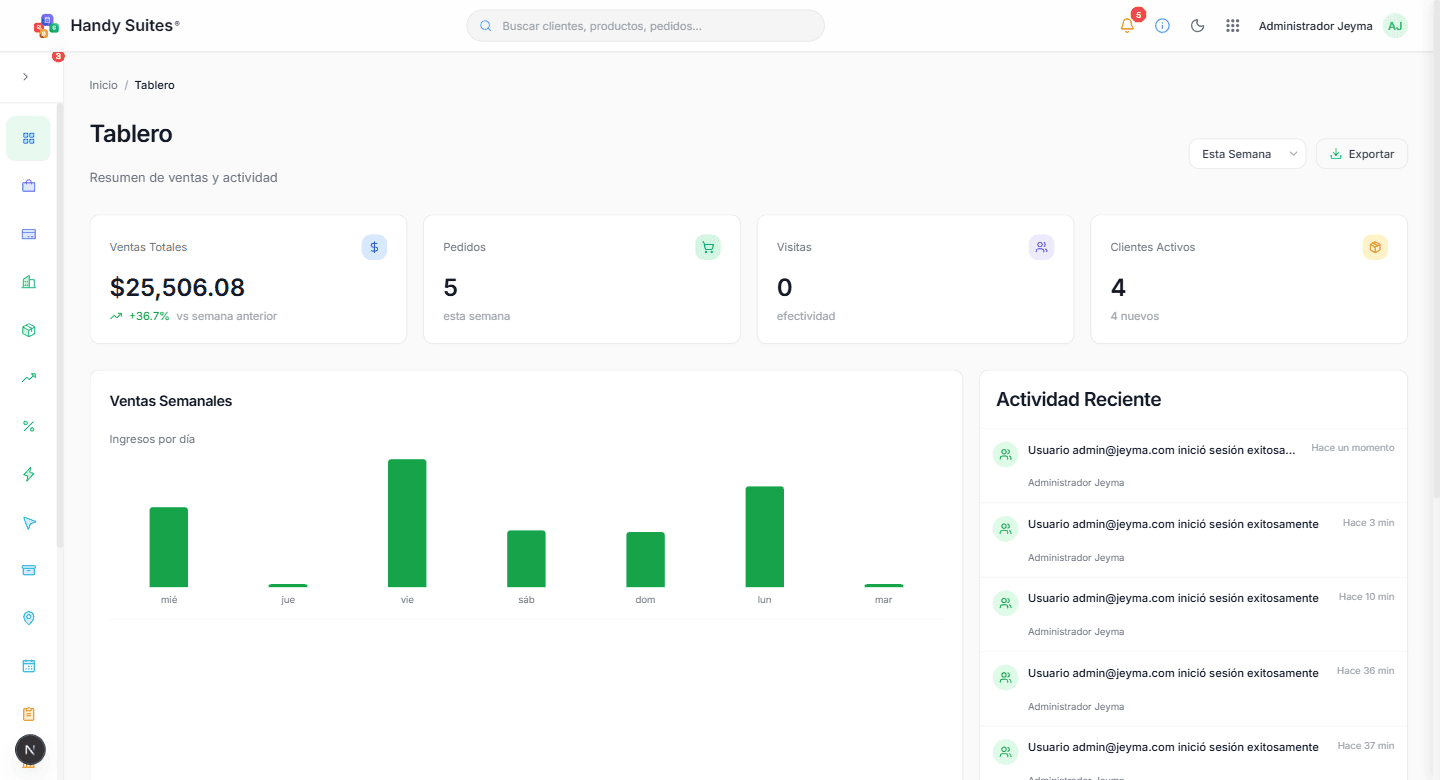Screen dimensions: 1440x780
Task: Select the package products icon in sidebar
Action: [28, 329]
